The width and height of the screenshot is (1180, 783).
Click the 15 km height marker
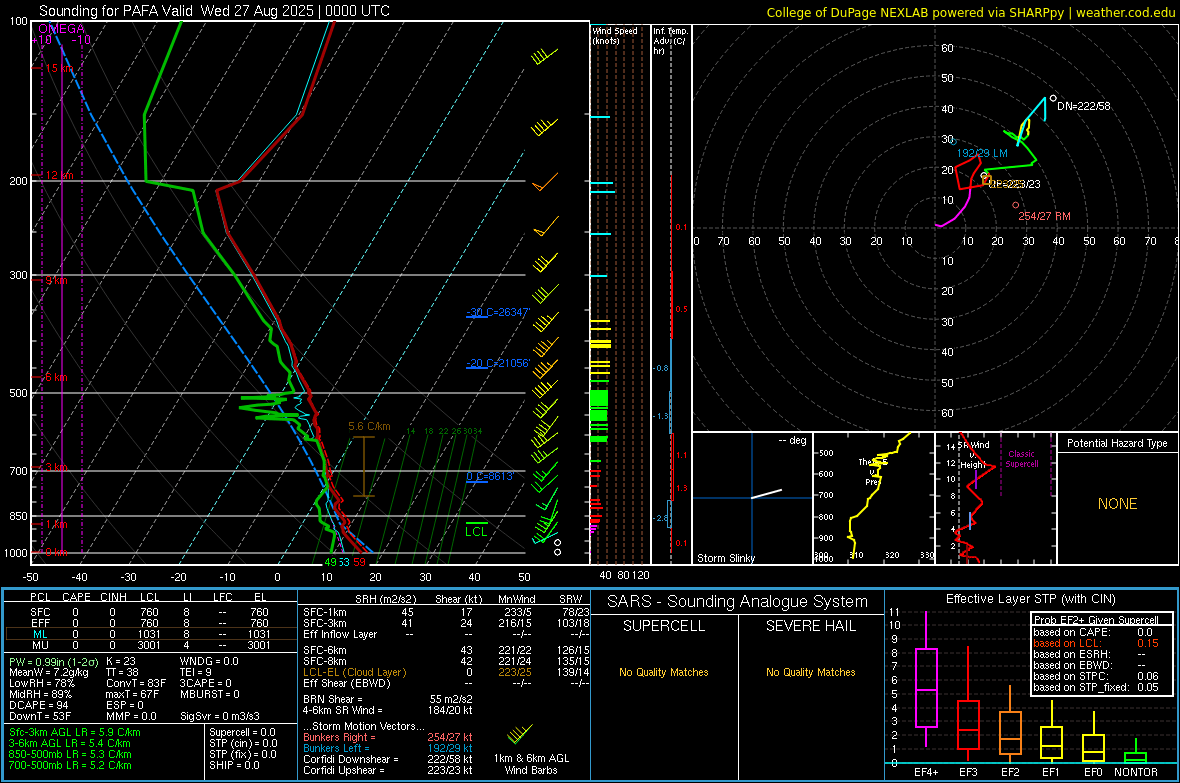point(59,68)
